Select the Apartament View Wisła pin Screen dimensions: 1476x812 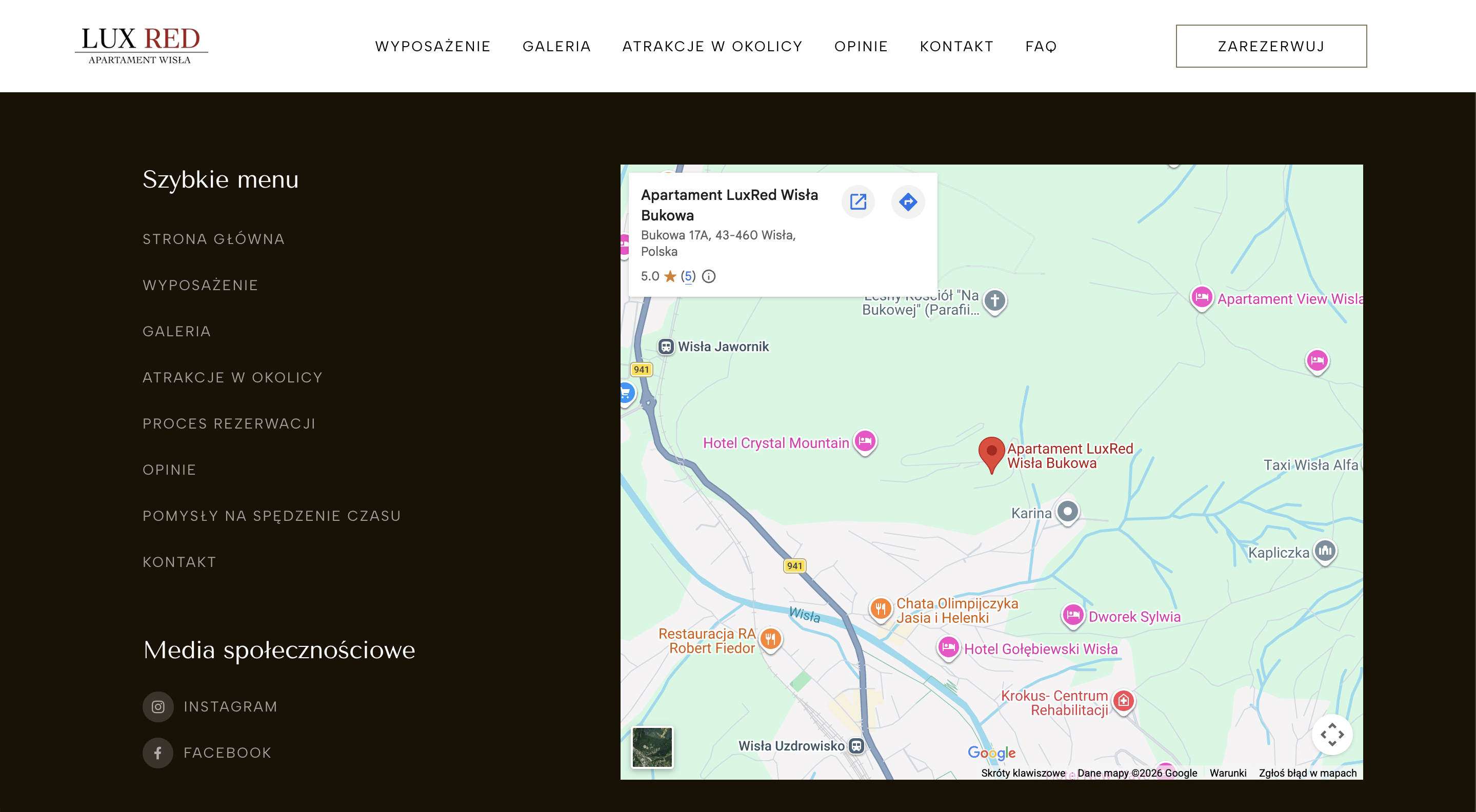pos(1202,298)
